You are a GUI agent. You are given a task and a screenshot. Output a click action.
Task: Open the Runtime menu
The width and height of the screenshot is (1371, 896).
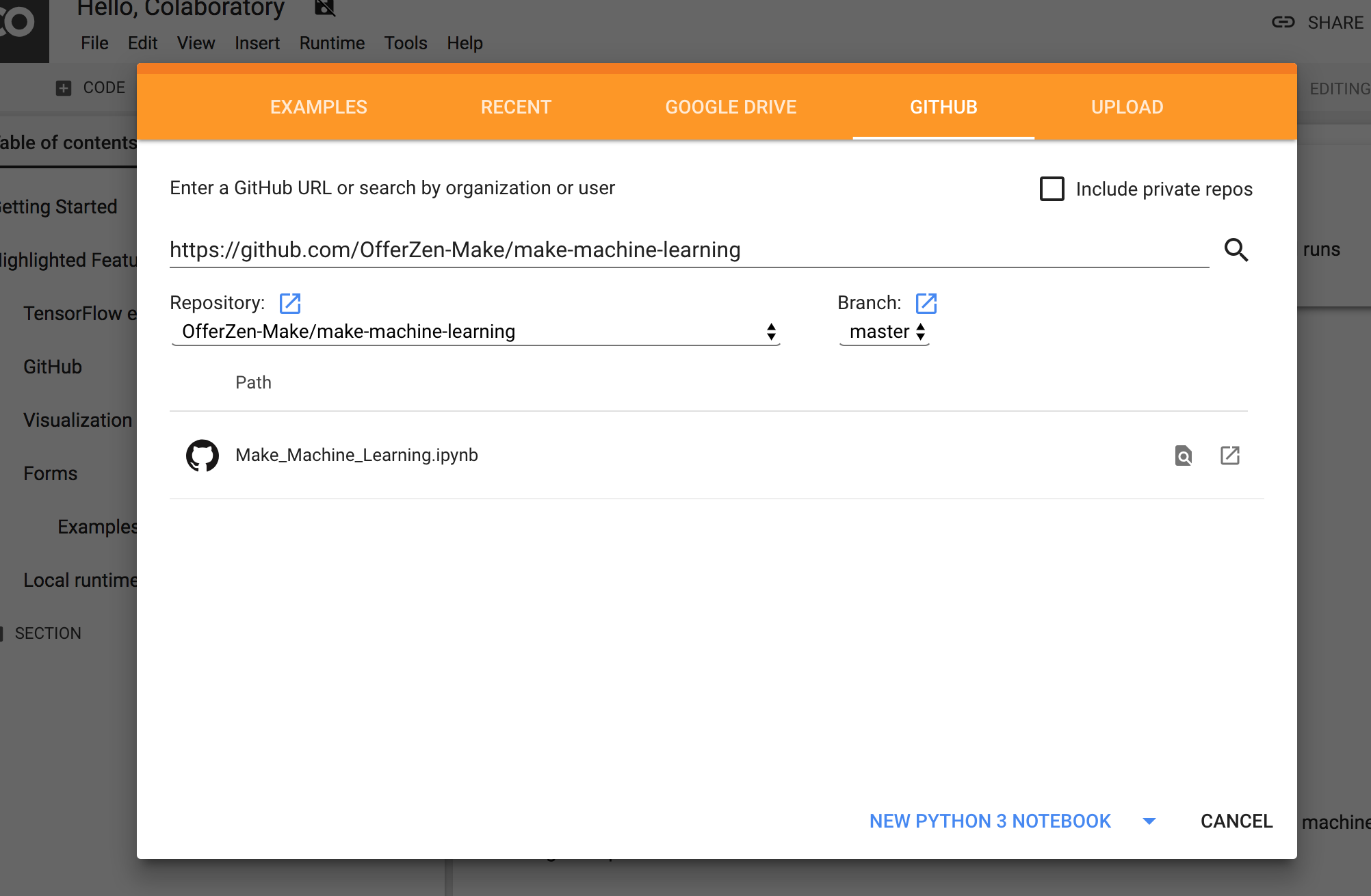point(332,43)
